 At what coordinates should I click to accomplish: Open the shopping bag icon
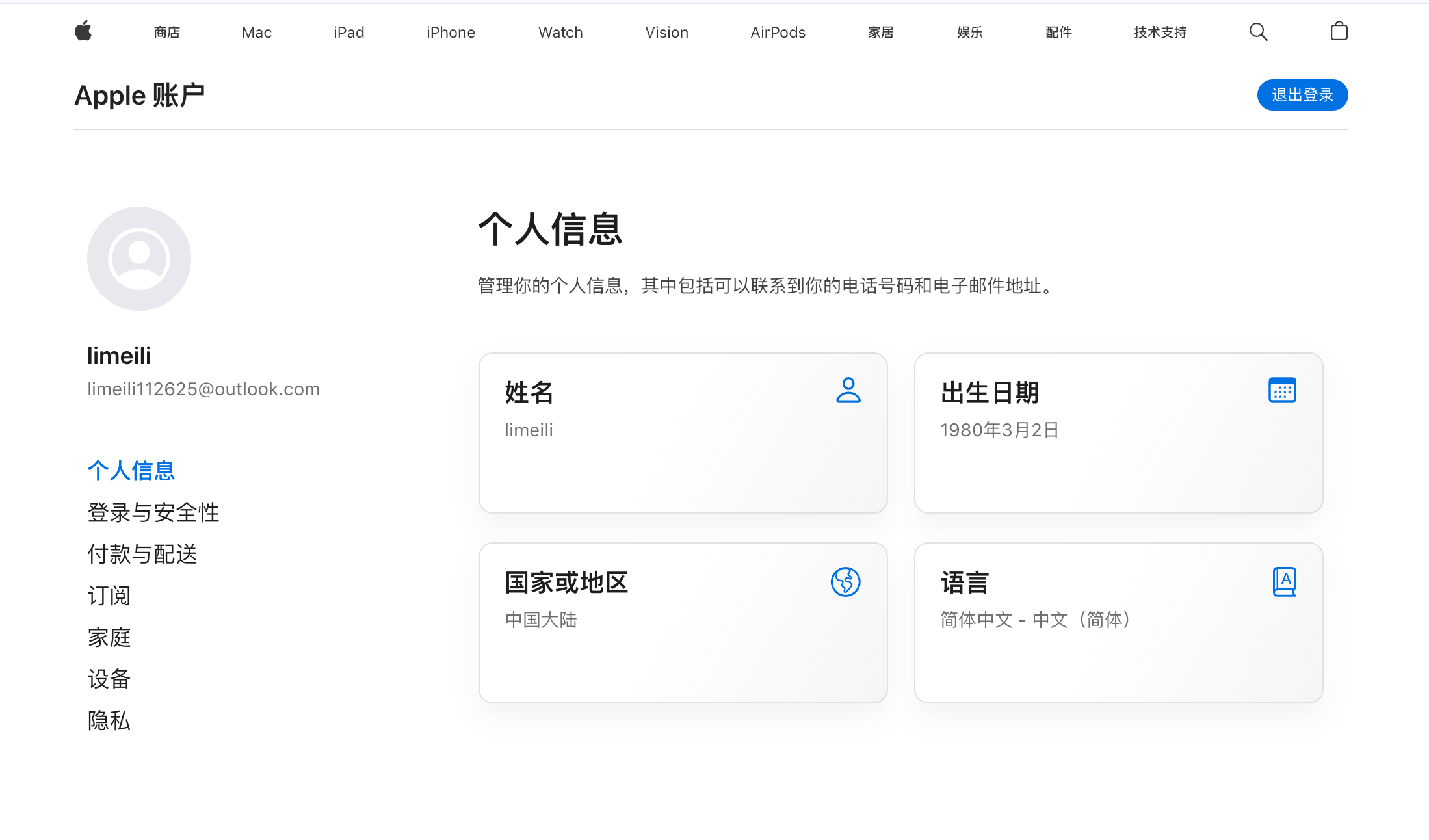point(1339,31)
